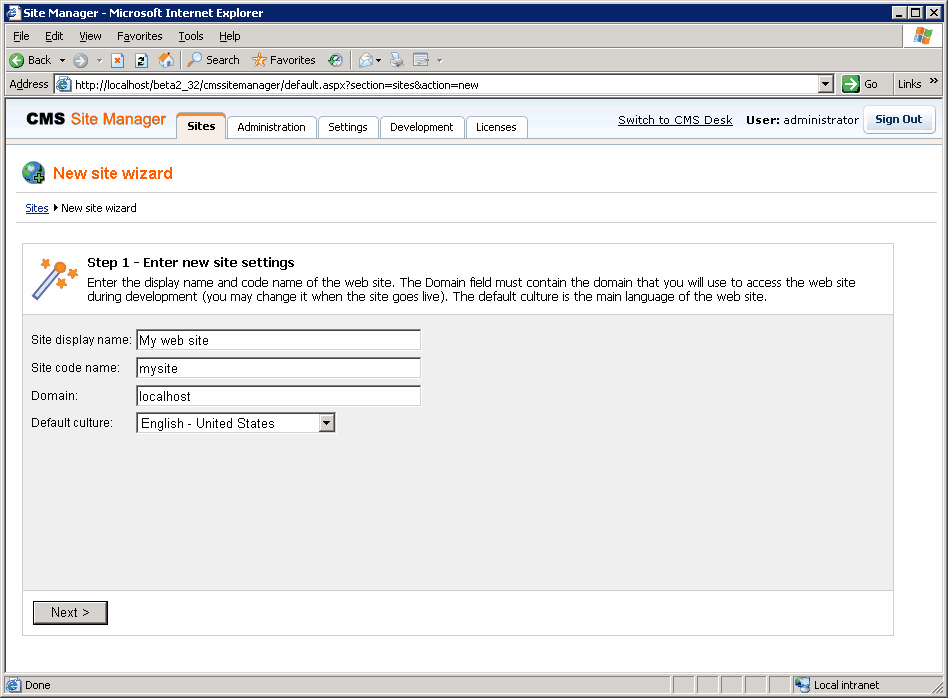The height and width of the screenshot is (698, 948).
Task: Open the Edit menu
Action: [54, 36]
